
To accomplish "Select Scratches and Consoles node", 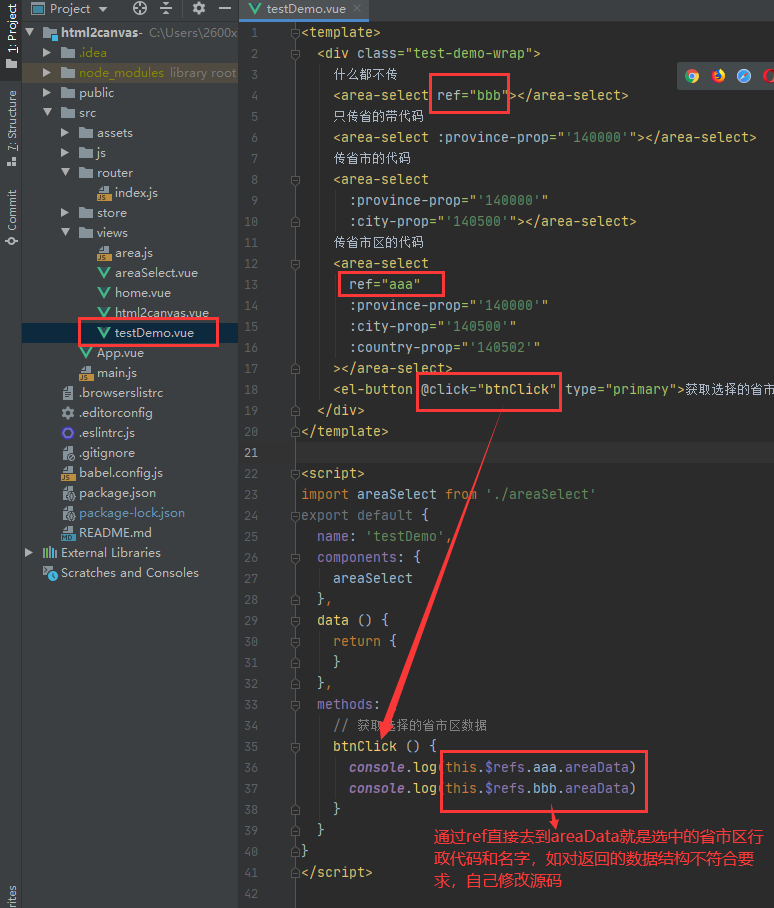I will (x=130, y=573).
